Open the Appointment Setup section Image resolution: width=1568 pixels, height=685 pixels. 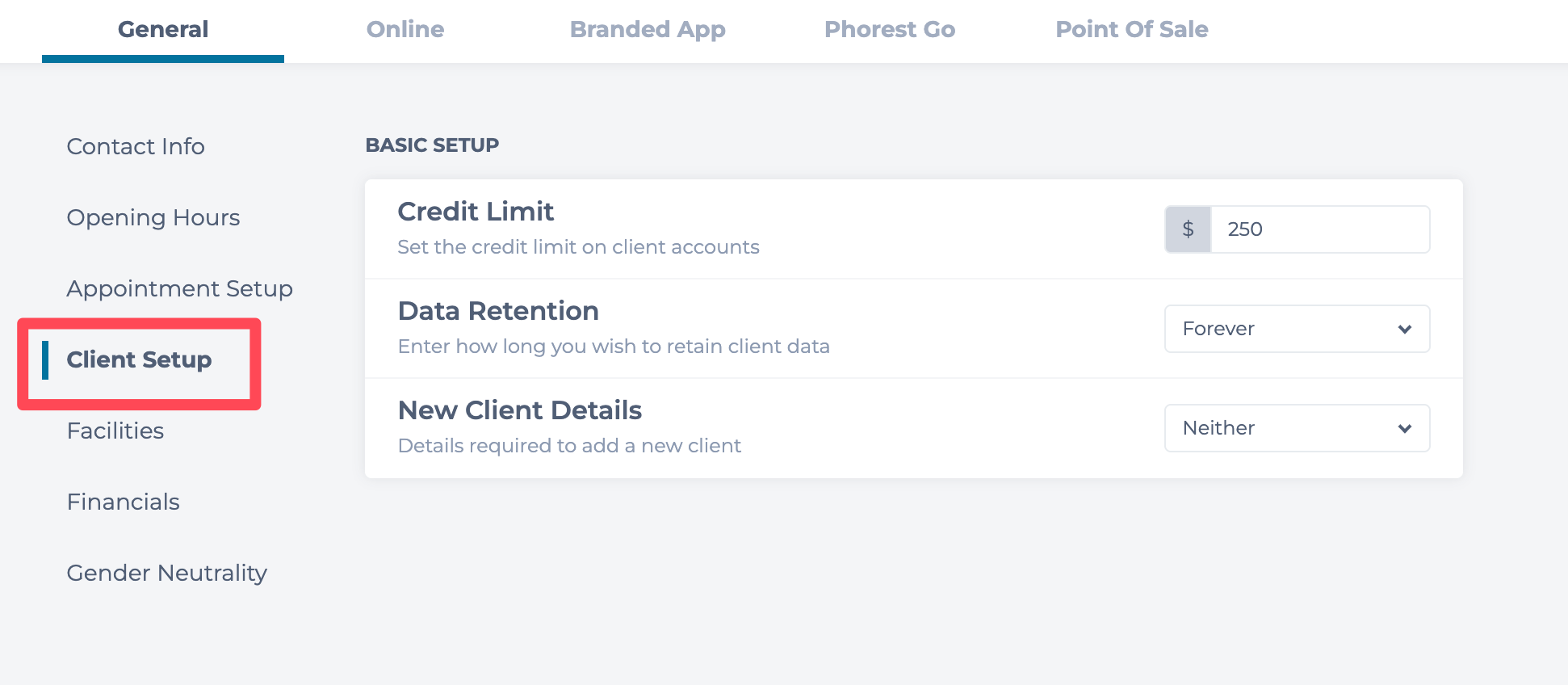(x=179, y=288)
